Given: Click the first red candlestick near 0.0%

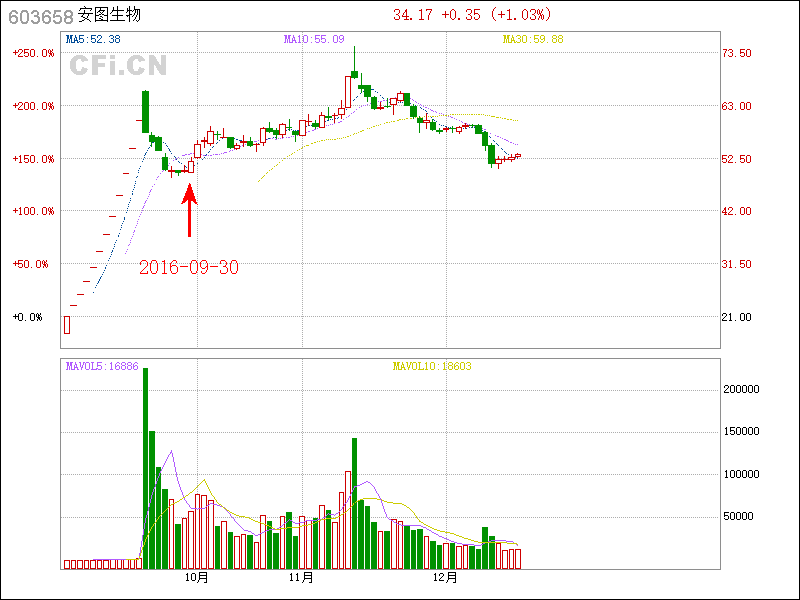Looking at the screenshot, I should click(67, 325).
